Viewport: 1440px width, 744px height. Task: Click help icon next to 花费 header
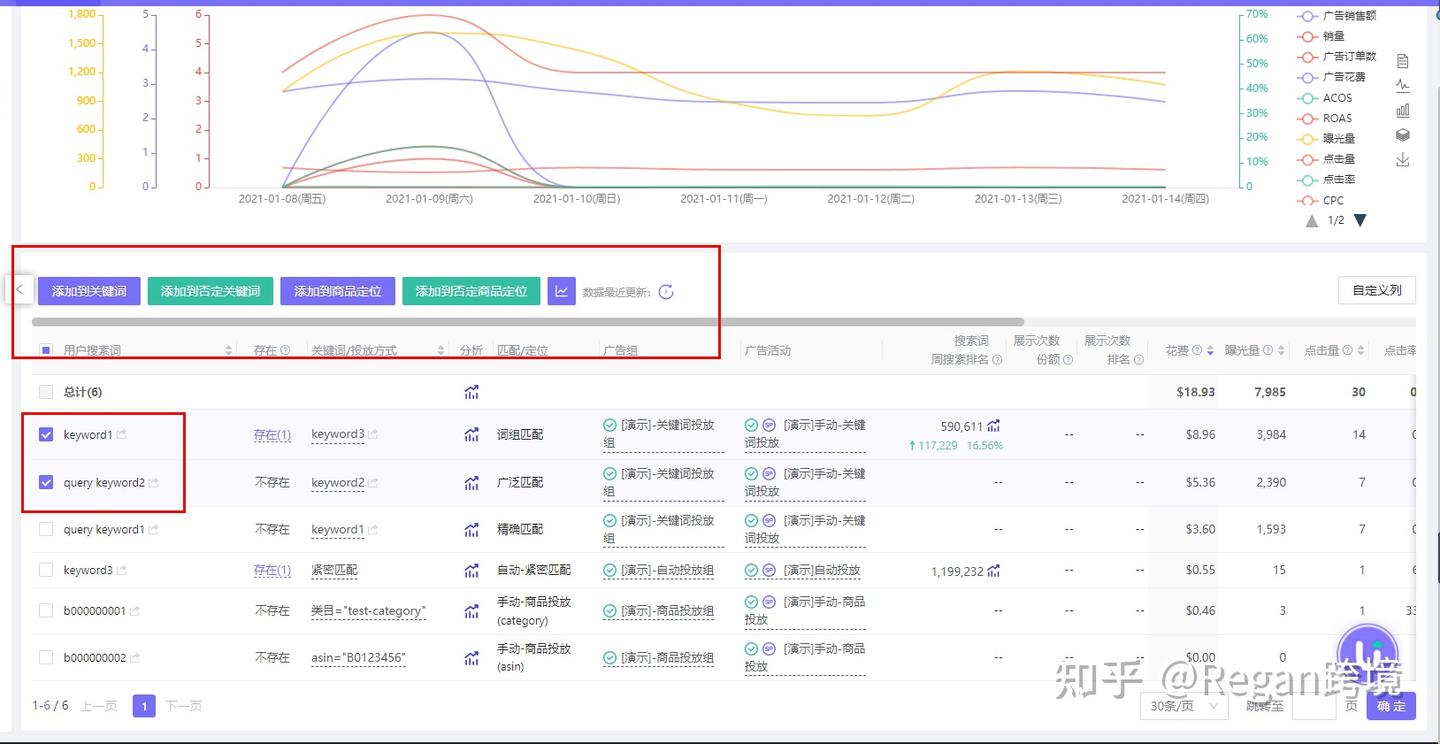point(1197,351)
